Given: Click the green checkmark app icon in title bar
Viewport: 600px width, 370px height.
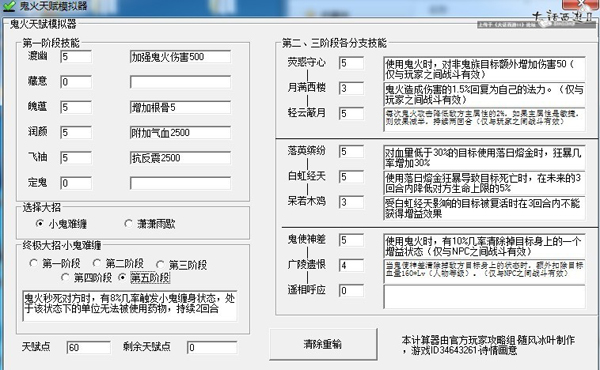Looking at the screenshot, I should (8, 5).
